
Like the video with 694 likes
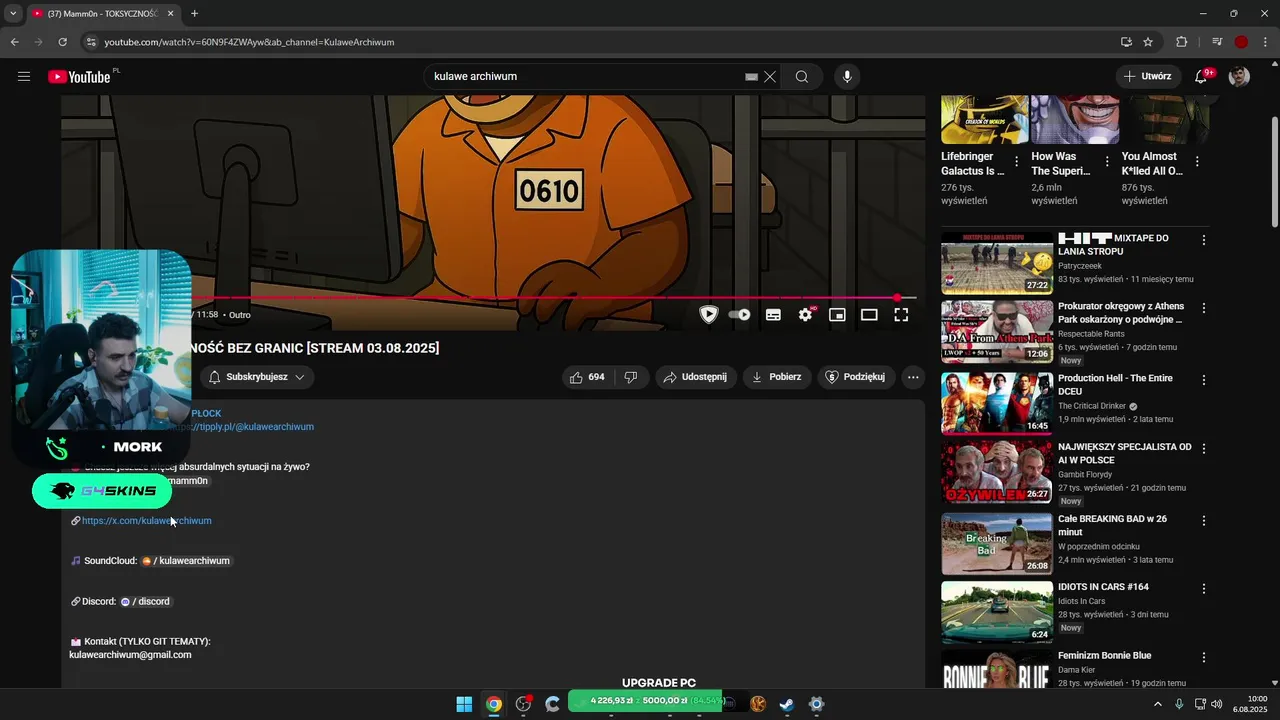(x=587, y=377)
